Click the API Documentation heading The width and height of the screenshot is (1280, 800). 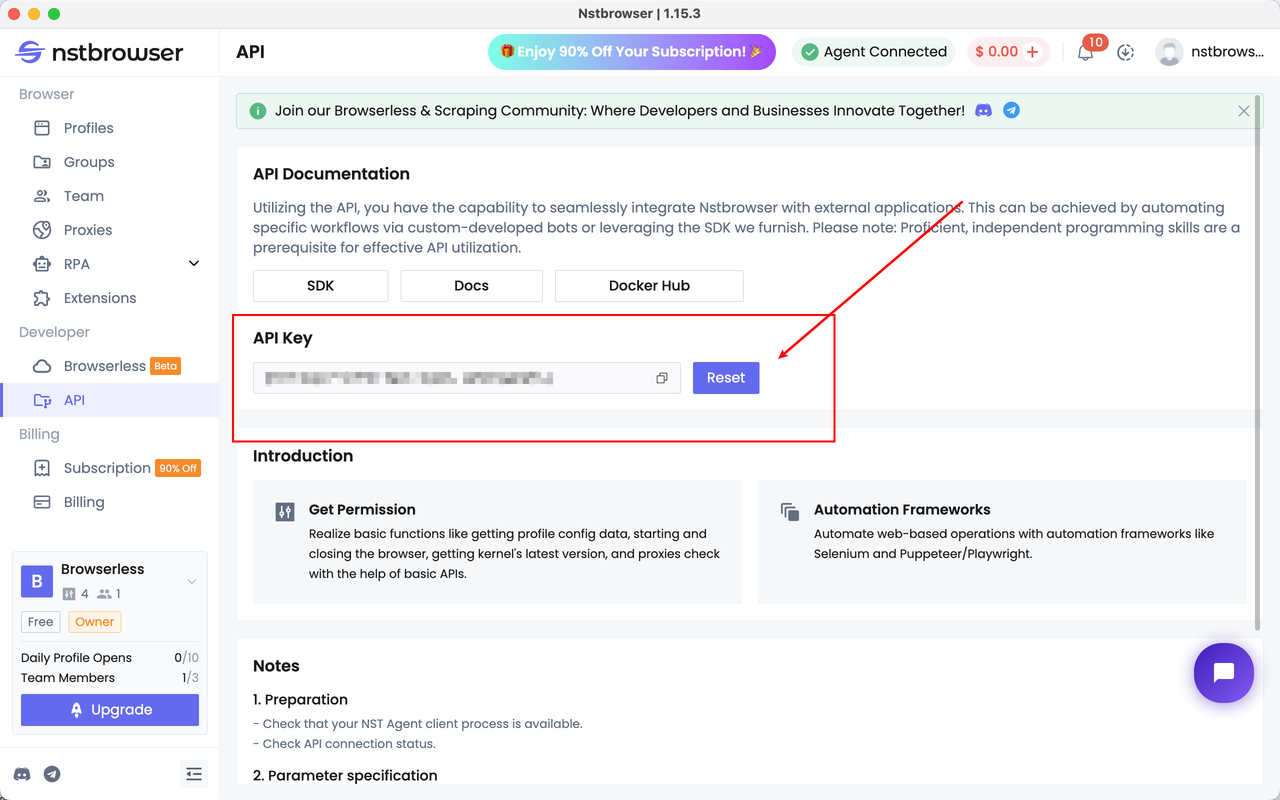(331, 174)
